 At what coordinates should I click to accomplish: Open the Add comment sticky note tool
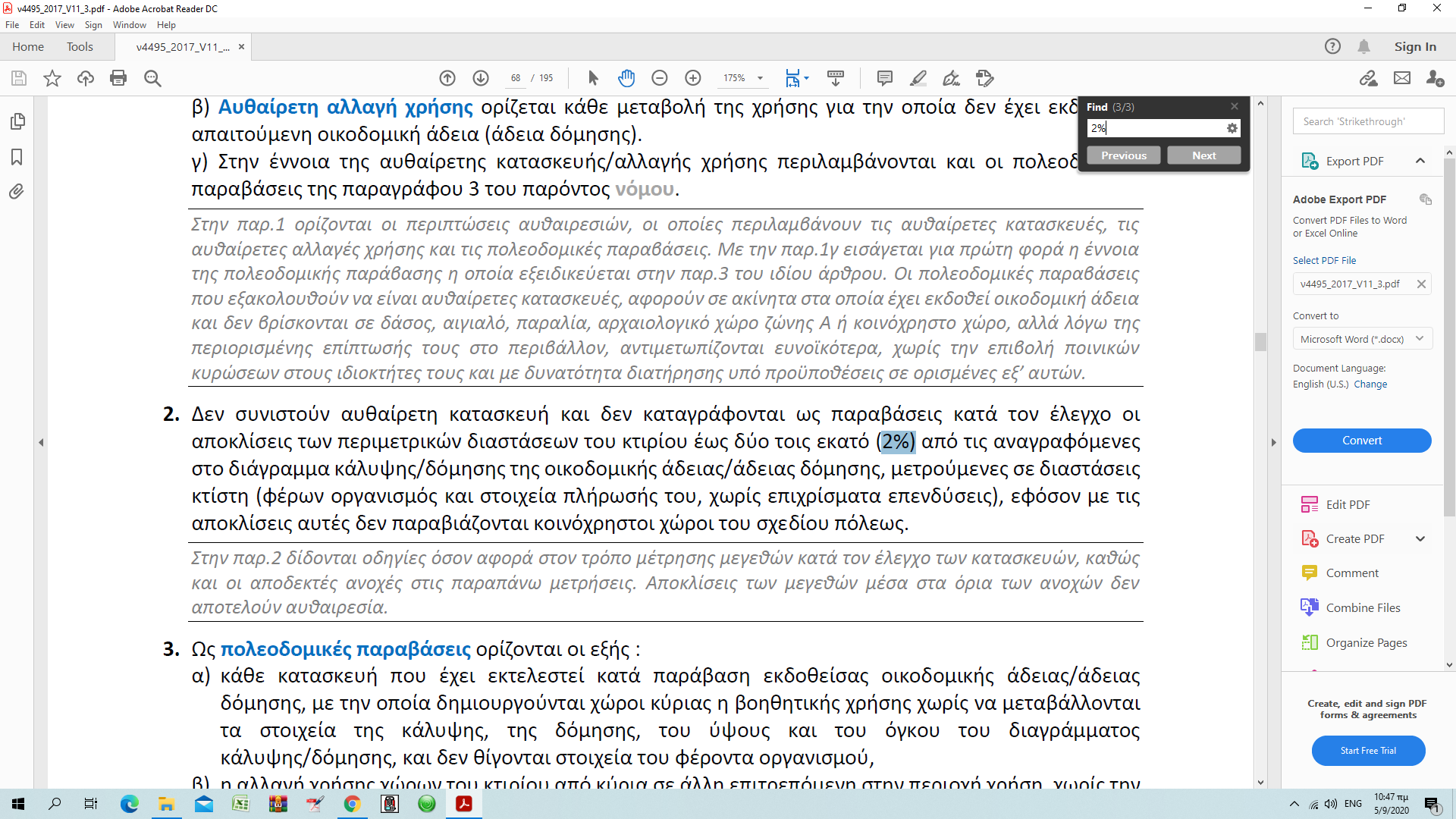pyautogui.click(x=884, y=78)
